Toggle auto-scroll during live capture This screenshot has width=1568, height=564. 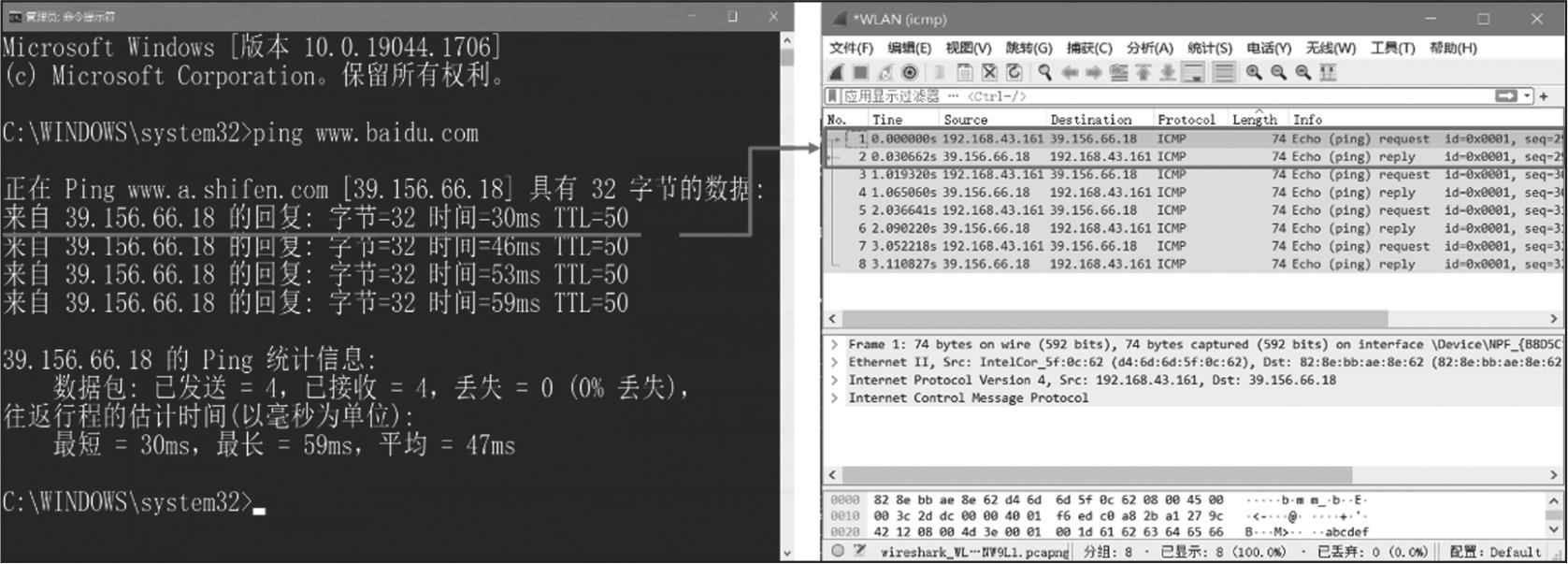pyautogui.click(x=1193, y=72)
